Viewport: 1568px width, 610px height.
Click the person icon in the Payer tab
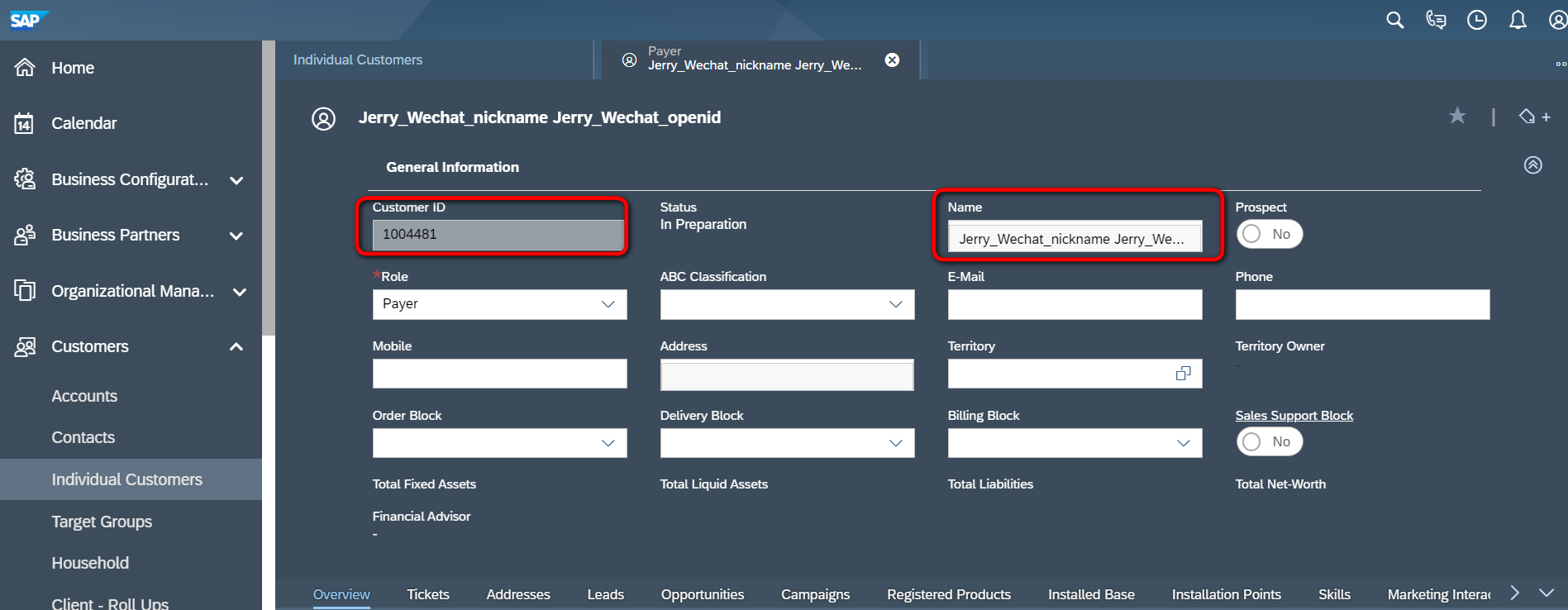630,60
